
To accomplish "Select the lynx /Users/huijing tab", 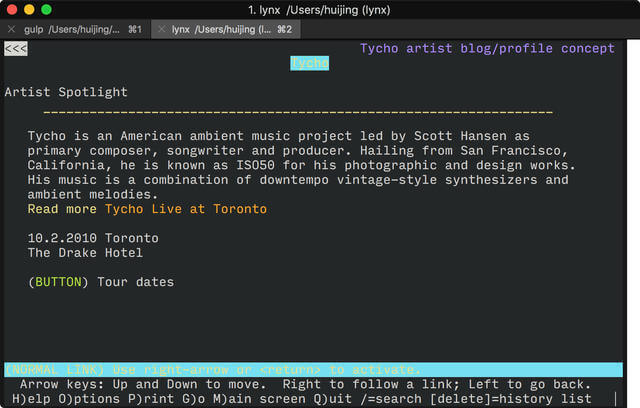I will point(226,29).
